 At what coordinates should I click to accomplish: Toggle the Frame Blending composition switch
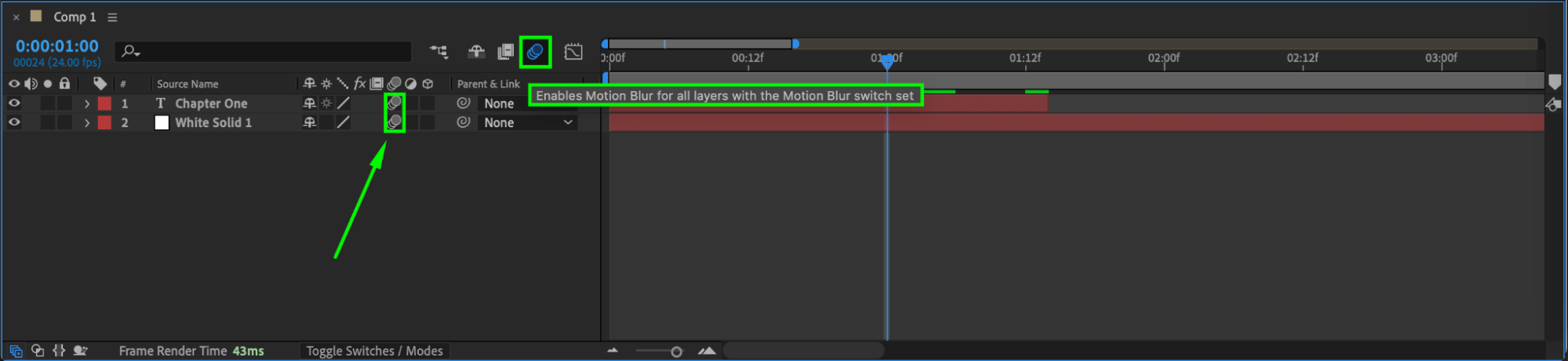tap(506, 52)
